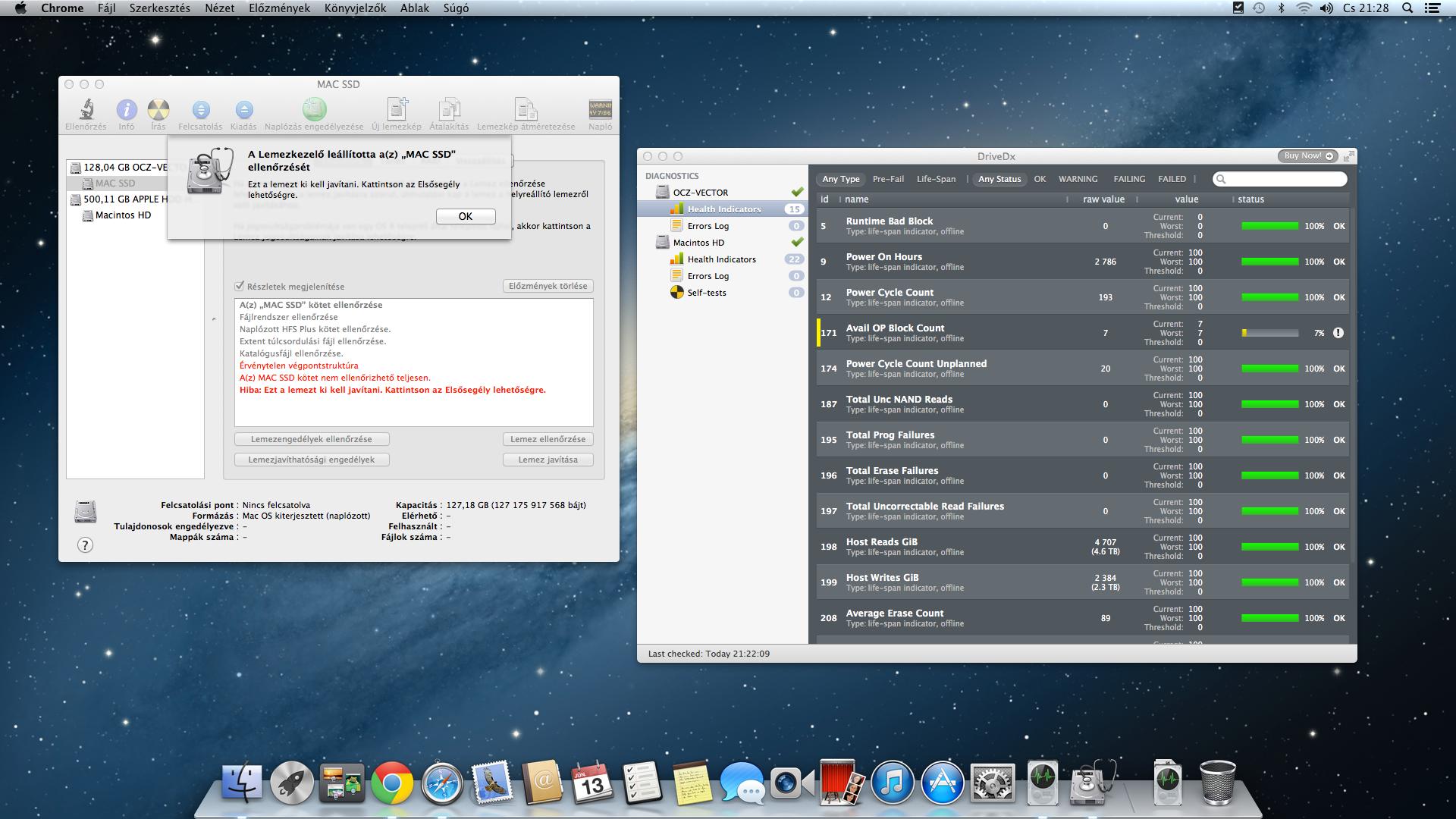
Task: Open the Szerkesztés menu
Action: pyautogui.click(x=159, y=8)
